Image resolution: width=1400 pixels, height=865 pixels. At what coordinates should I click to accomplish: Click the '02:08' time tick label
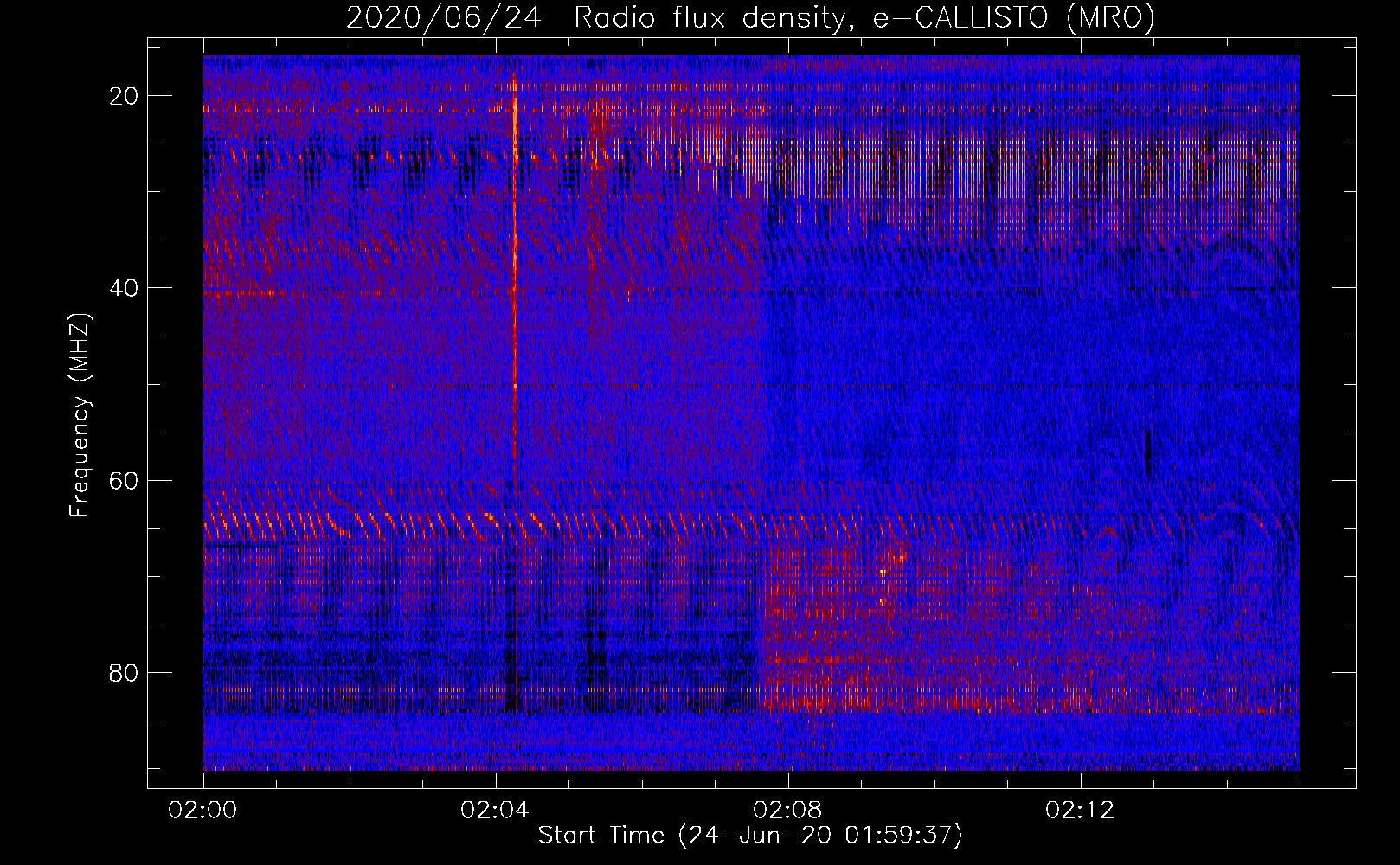(x=787, y=811)
